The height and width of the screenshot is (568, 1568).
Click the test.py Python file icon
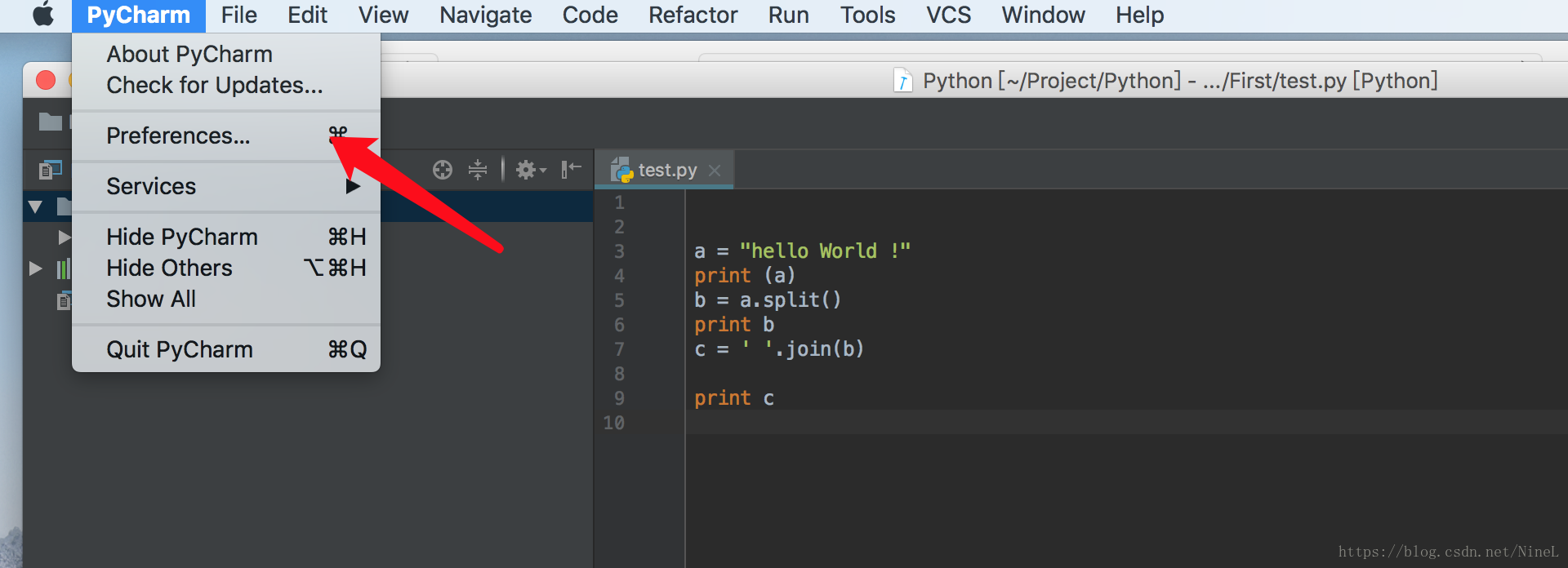(621, 170)
